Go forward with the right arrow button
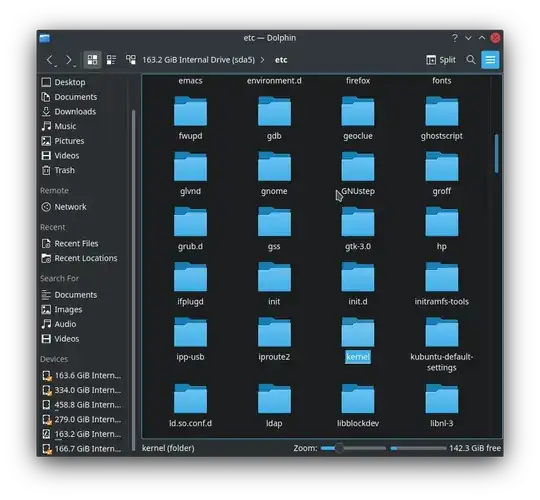The width and height of the screenshot is (540, 500). pyautogui.click(x=68, y=60)
